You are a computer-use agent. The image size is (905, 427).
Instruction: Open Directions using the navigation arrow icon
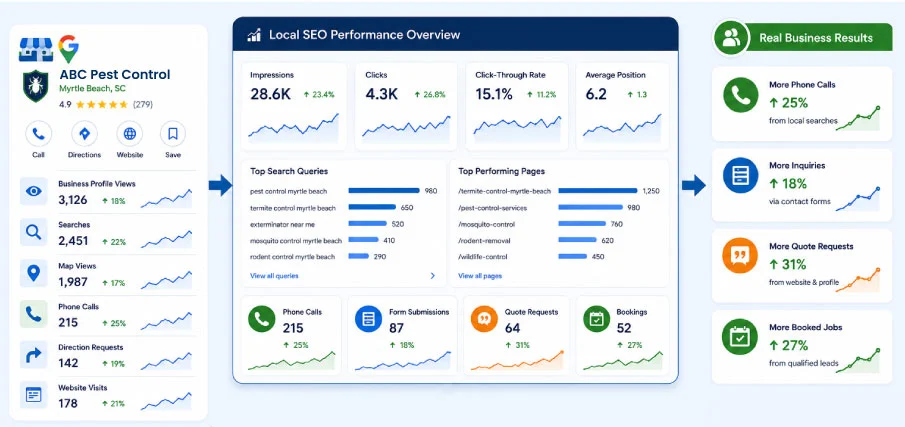point(84,134)
